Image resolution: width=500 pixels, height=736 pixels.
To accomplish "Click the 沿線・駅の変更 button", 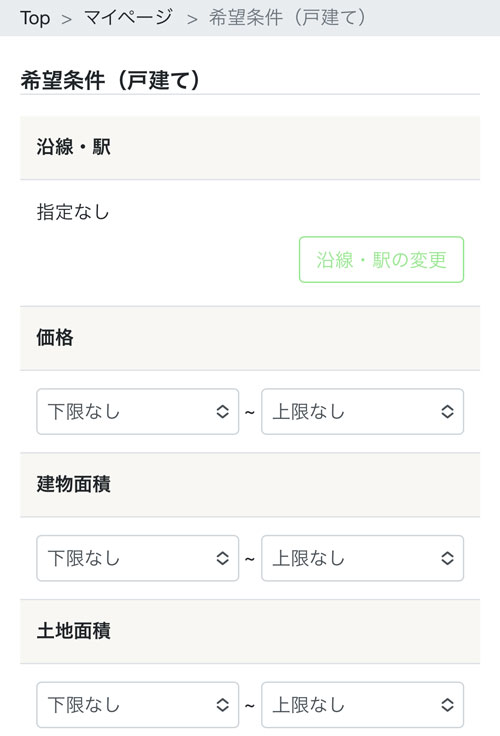I will coord(381,260).
